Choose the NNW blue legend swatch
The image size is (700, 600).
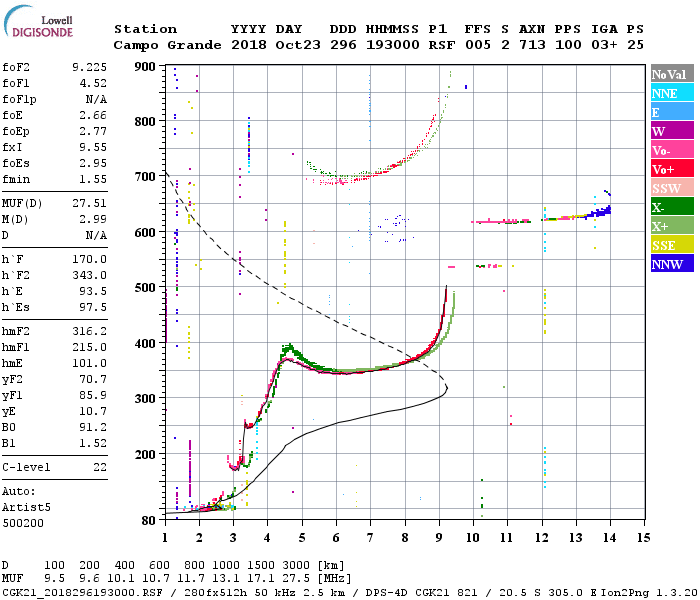tap(672, 263)
